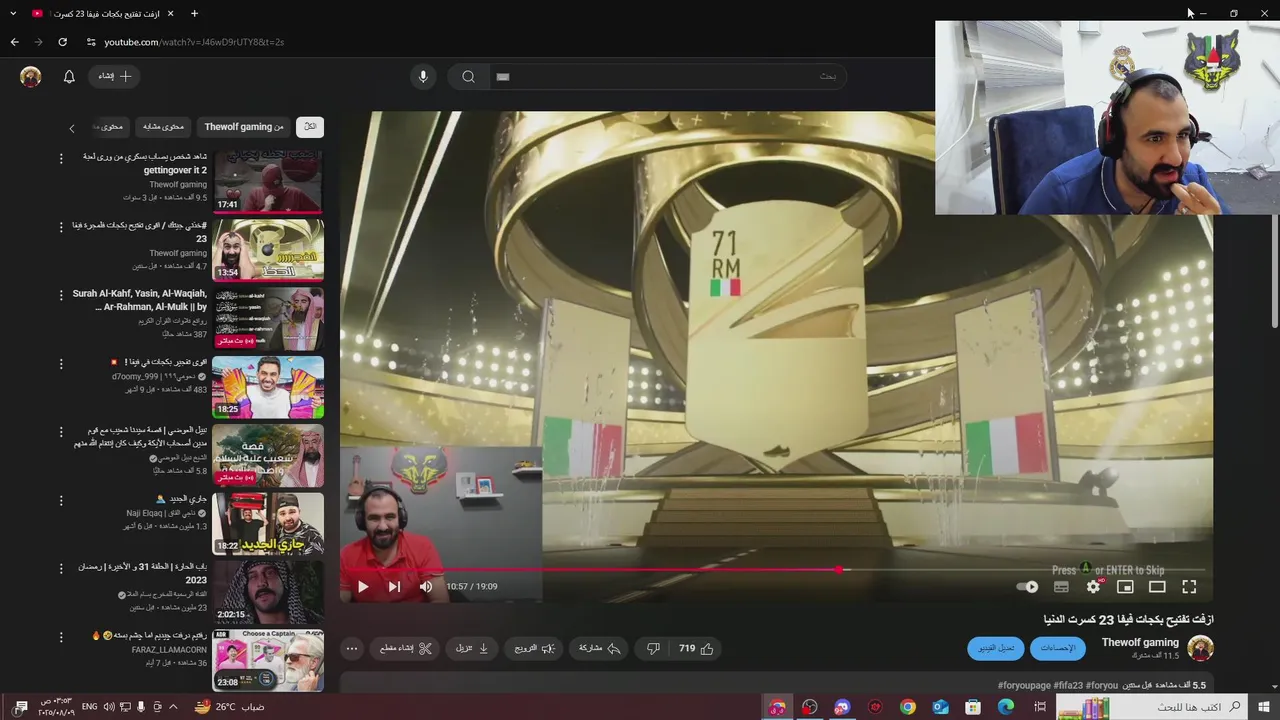Screen dimensions: 1280x720
Task: Focus the YouTube search input field
Action: pyautogui.click(x=667, y=76)
